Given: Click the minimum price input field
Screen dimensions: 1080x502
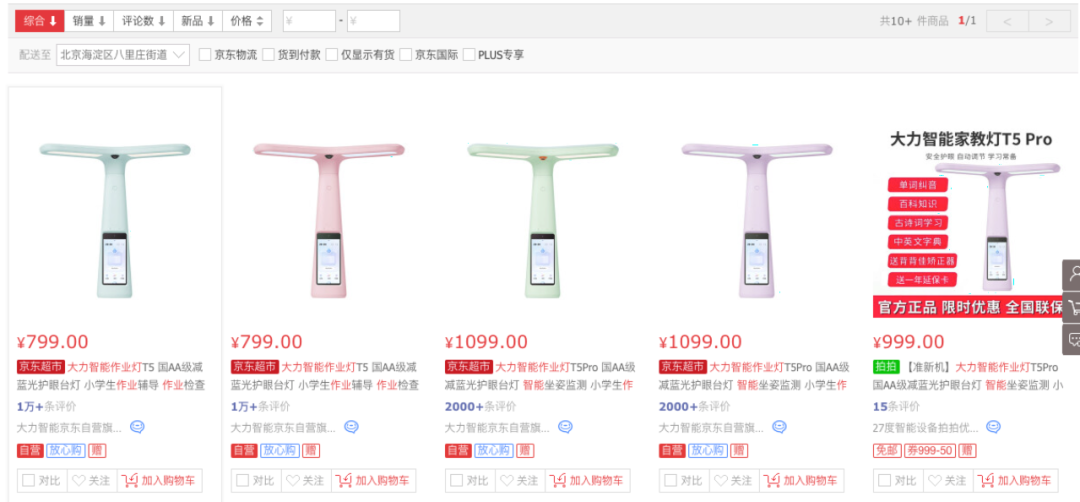Looking at the screenshot, I should click(x=309, y=21).
